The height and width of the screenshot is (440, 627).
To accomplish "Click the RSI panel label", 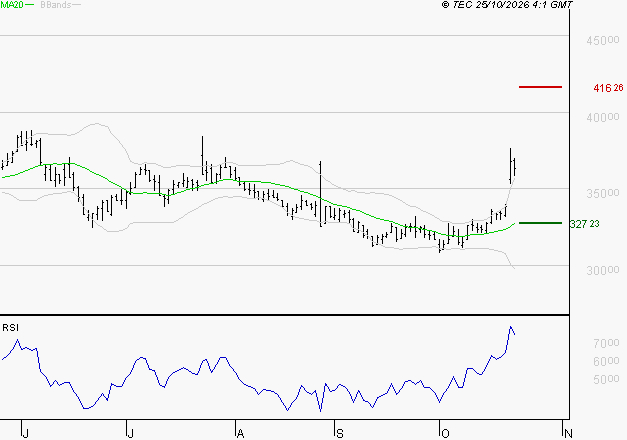I will coord(10,328).
